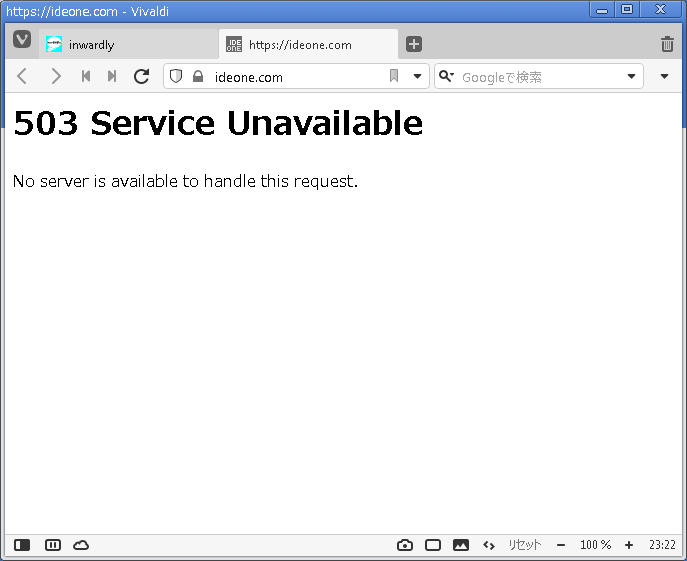Increase zoom with plus button
The height and width of the screenshot is (561, 687).
[629, 545]
